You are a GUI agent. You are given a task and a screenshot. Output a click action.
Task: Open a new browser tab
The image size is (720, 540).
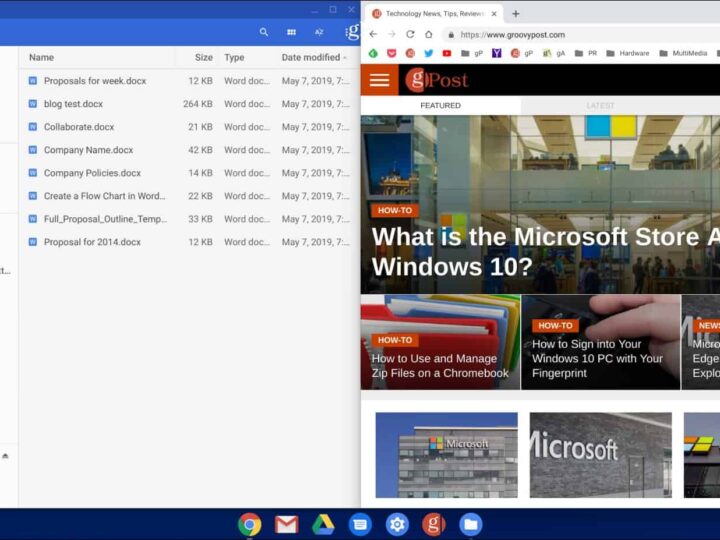(x=516, y=14)
